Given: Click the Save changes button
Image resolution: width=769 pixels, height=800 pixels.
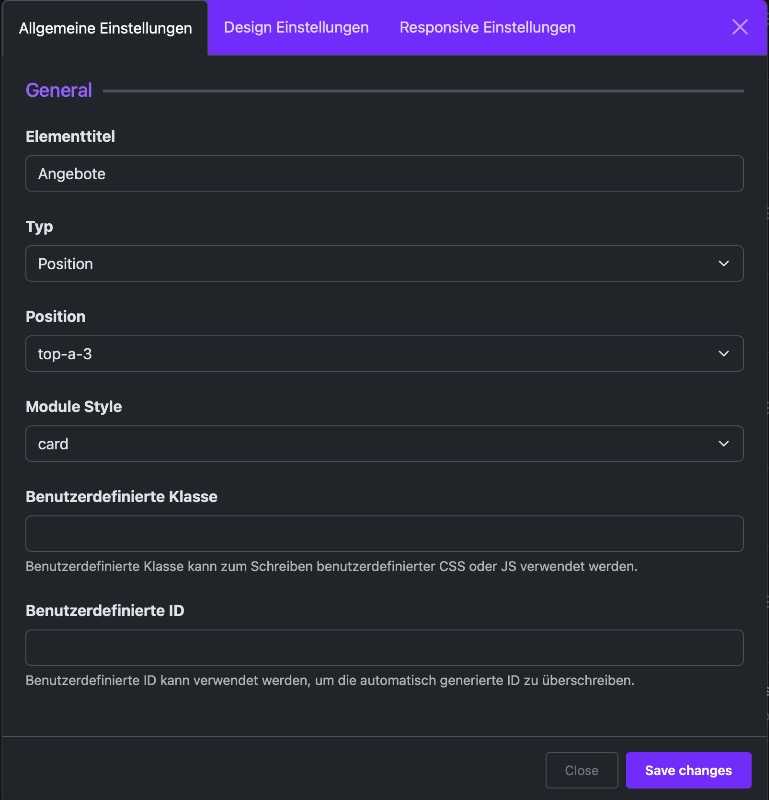Looking at the screenshot, I should coord(688,770).
